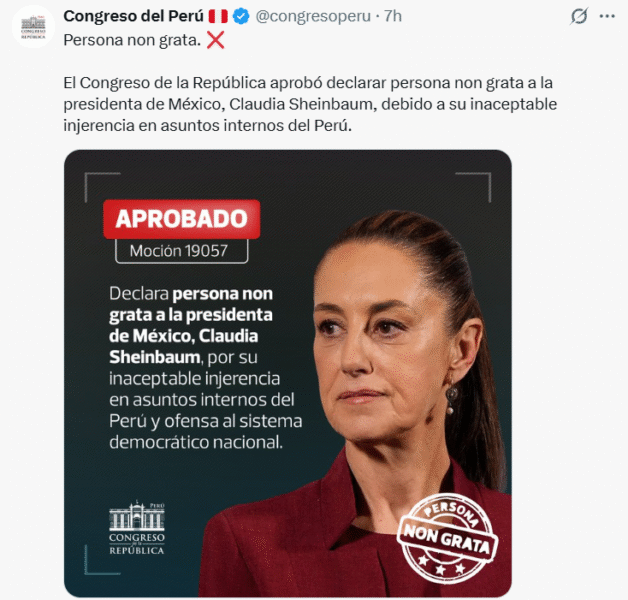Click the blue verified badge

point(241,16)
